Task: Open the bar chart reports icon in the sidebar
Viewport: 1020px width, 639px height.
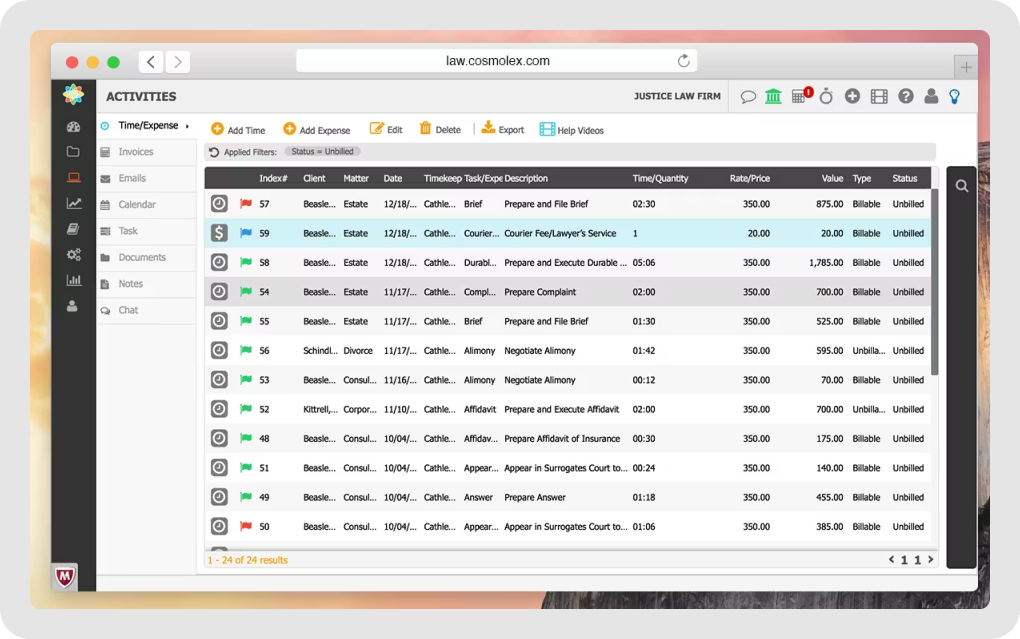Action: pos(74,280)
